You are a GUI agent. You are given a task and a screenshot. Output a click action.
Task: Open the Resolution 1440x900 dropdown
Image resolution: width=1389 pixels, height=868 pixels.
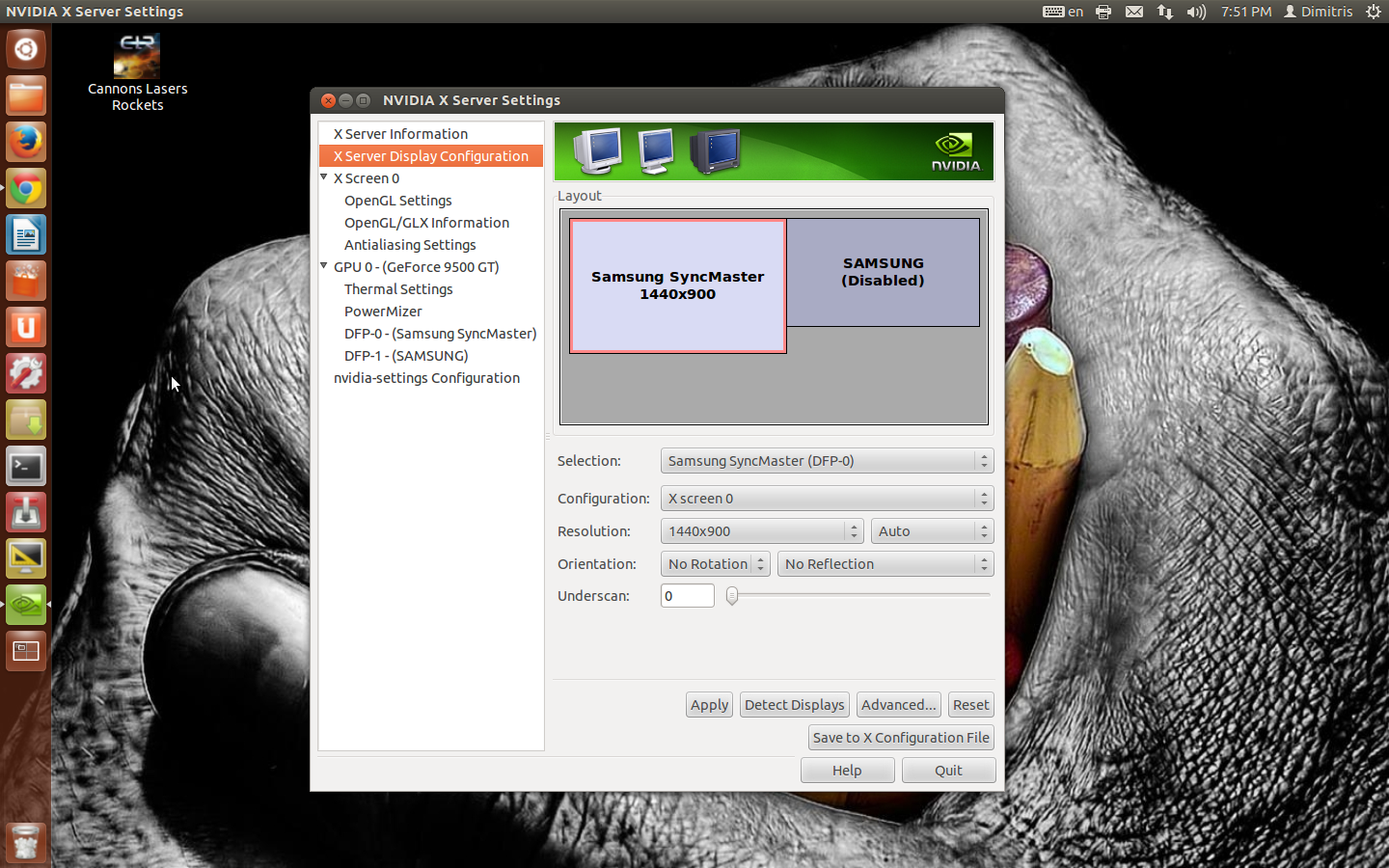click(761, 531)
